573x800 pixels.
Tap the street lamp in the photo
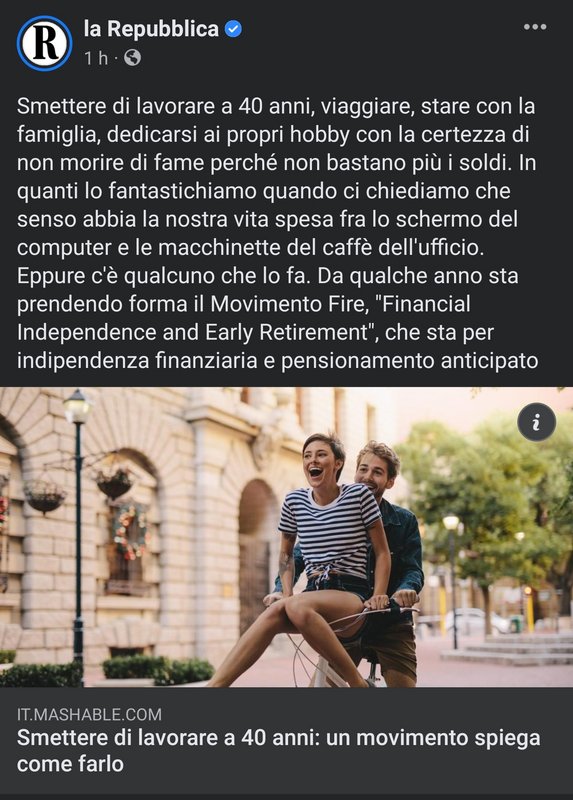pos(78,526)
